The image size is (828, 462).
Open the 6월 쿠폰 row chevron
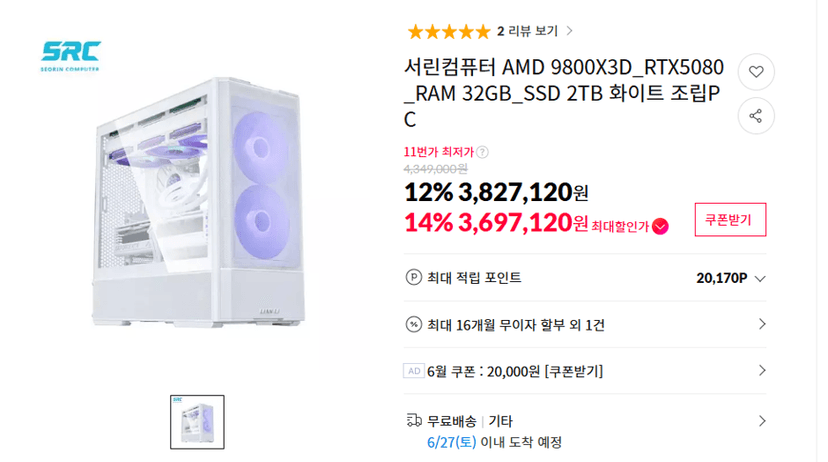click(762, 370)
